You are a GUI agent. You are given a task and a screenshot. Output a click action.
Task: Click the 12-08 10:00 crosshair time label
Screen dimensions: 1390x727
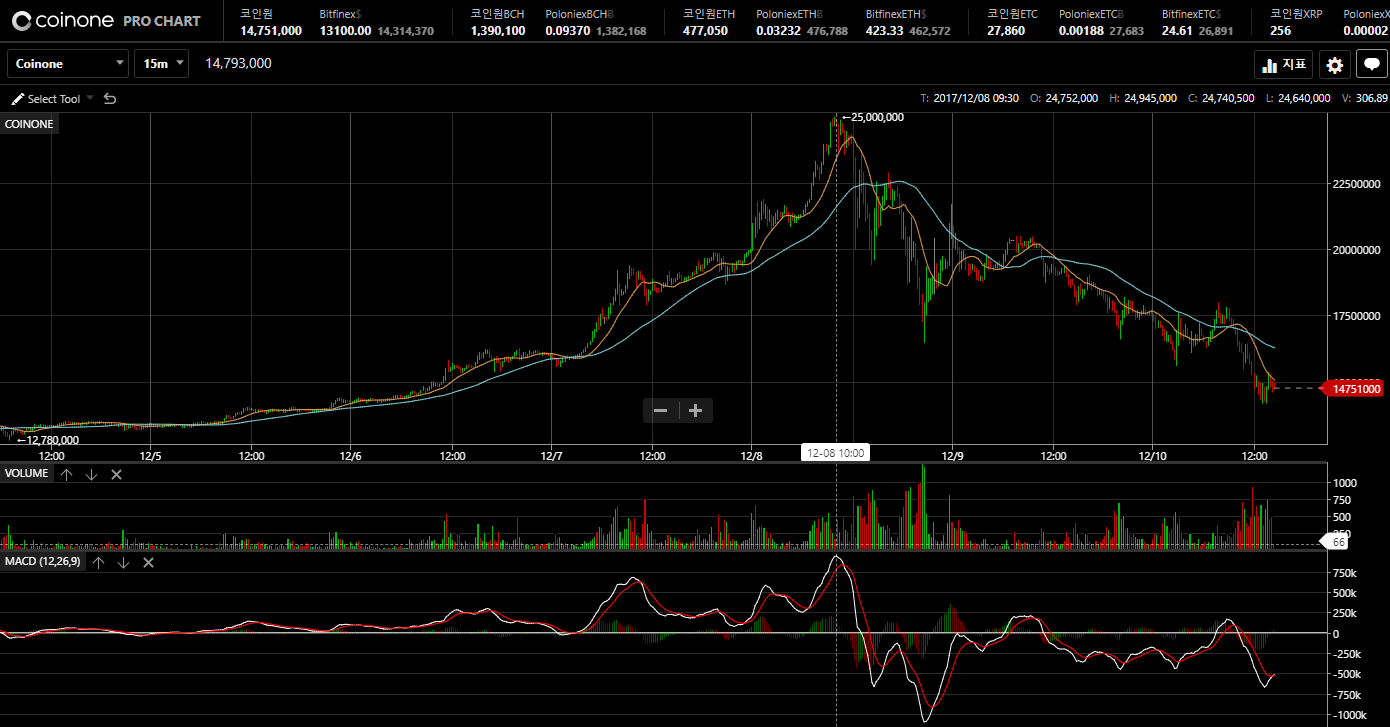pos(836,453)
